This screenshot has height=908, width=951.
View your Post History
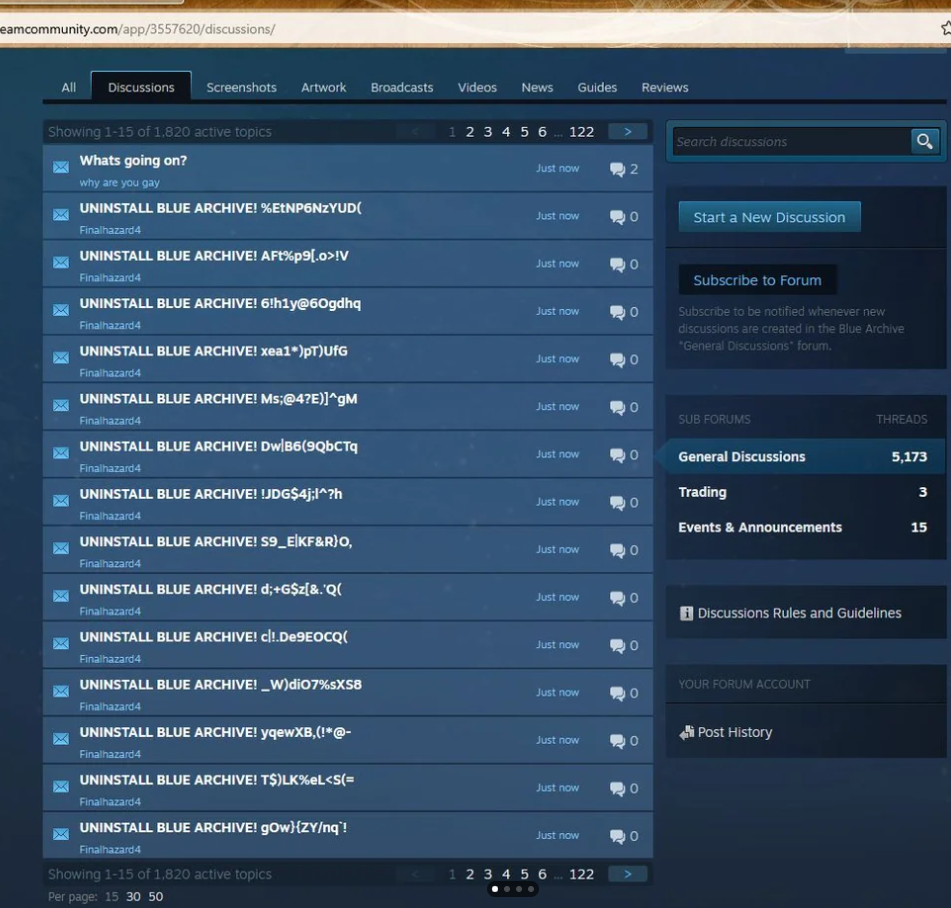(734, 732)
